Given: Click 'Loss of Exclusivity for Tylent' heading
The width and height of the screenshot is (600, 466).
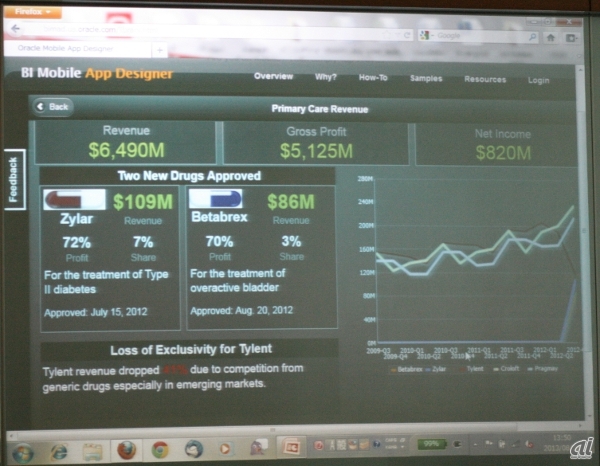Looking at the screenshot, I should click(191, 349).
